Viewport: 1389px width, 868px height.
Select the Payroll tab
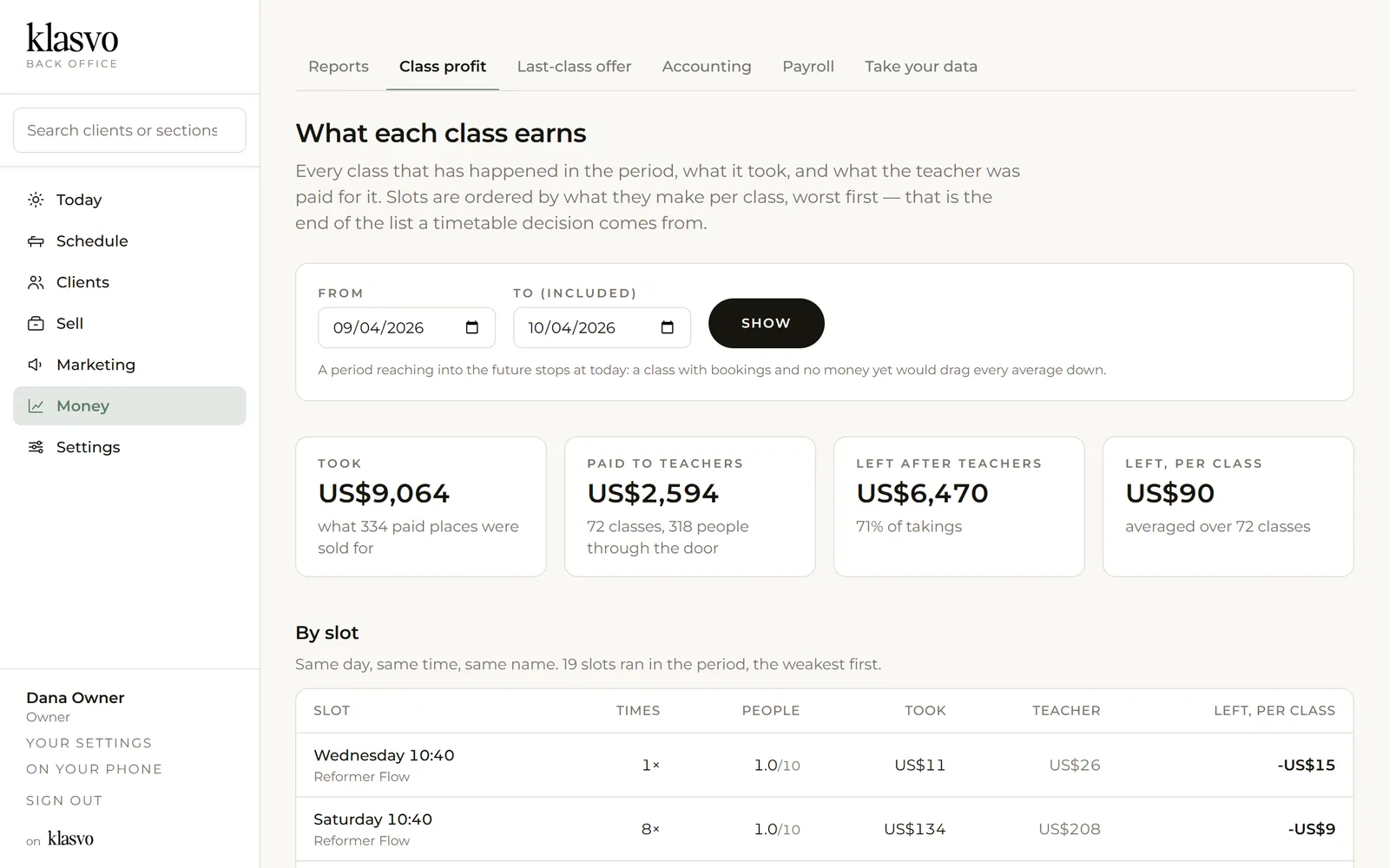coord(808,67)
